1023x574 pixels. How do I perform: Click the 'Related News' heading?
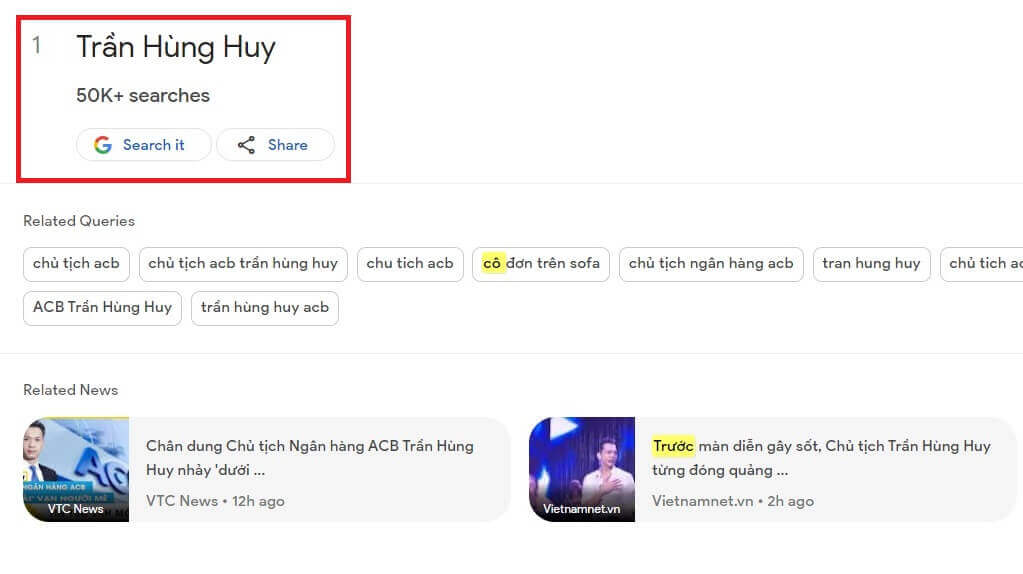(x=70, y=390)
